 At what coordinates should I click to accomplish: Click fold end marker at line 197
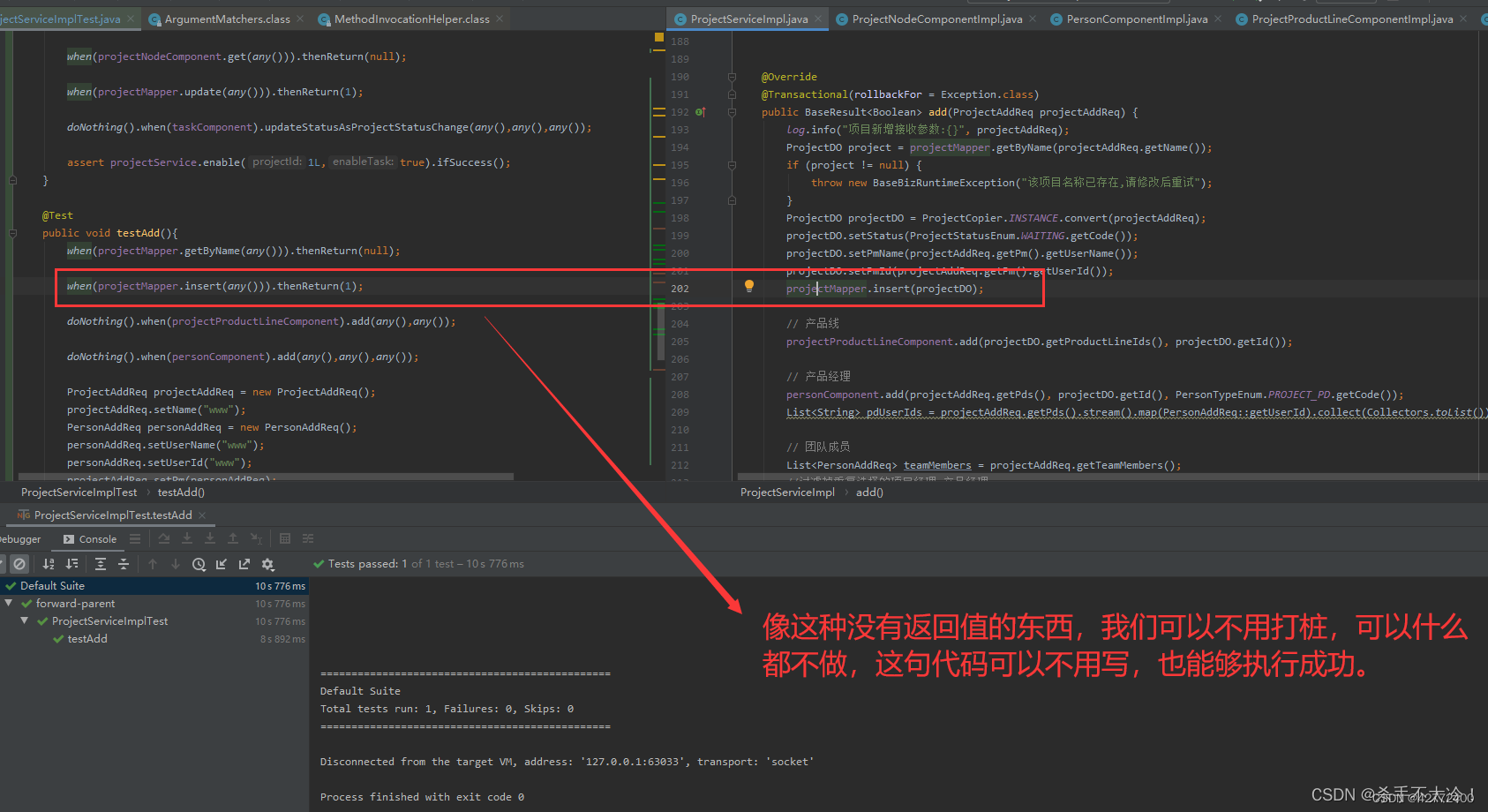[732, 200]
